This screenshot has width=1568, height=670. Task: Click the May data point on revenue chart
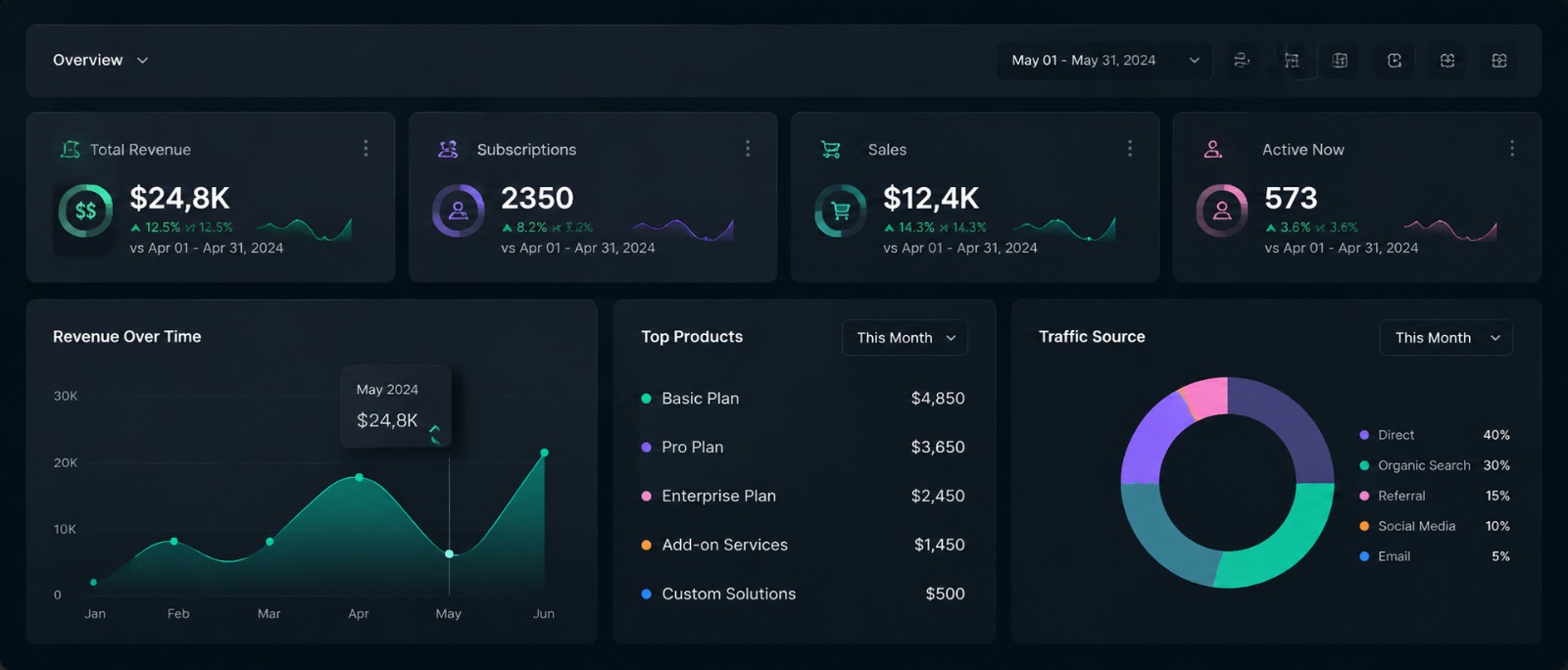point(450,554)
